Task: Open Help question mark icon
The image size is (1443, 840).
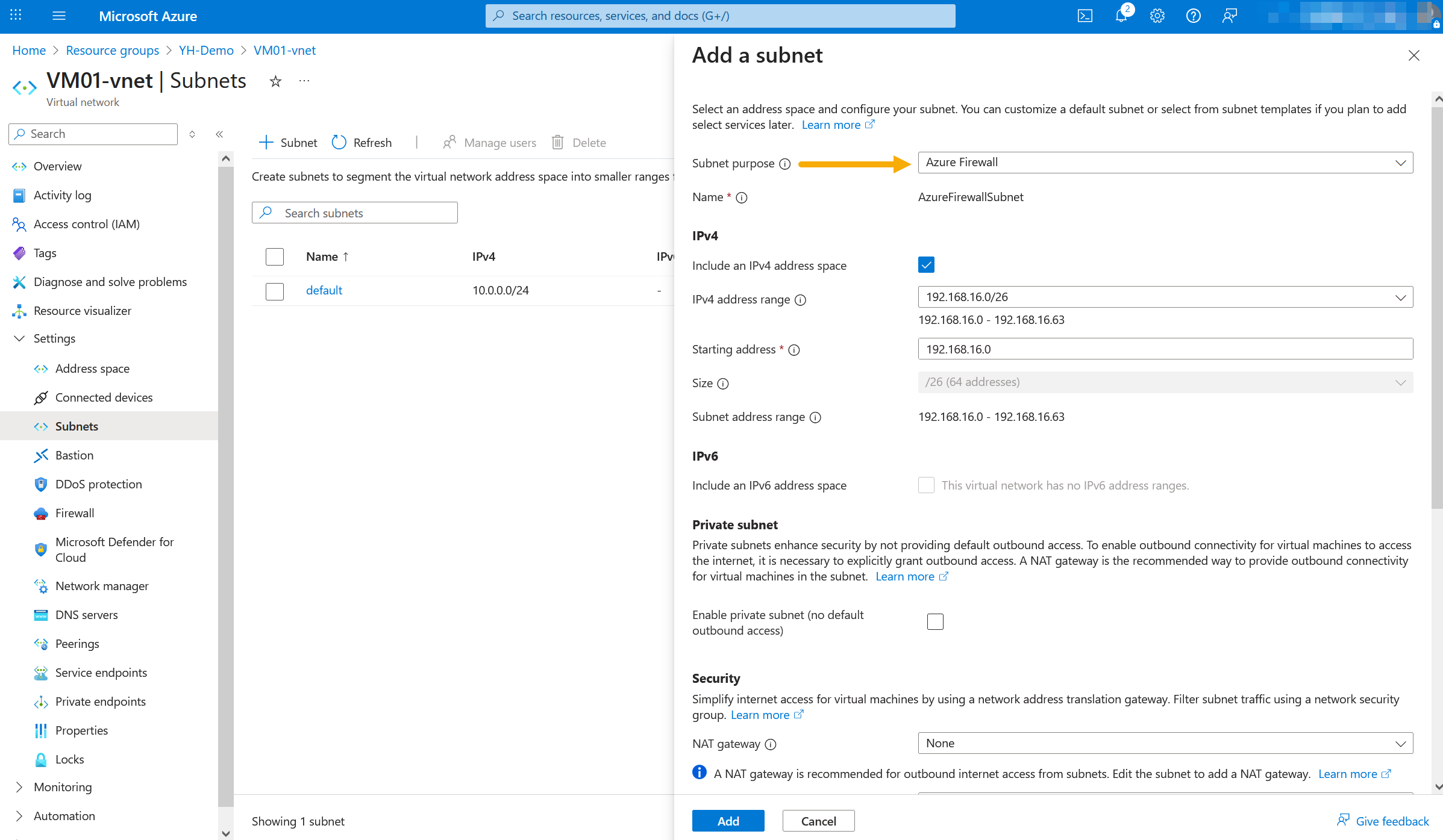Action: (x=1193, y=16)
